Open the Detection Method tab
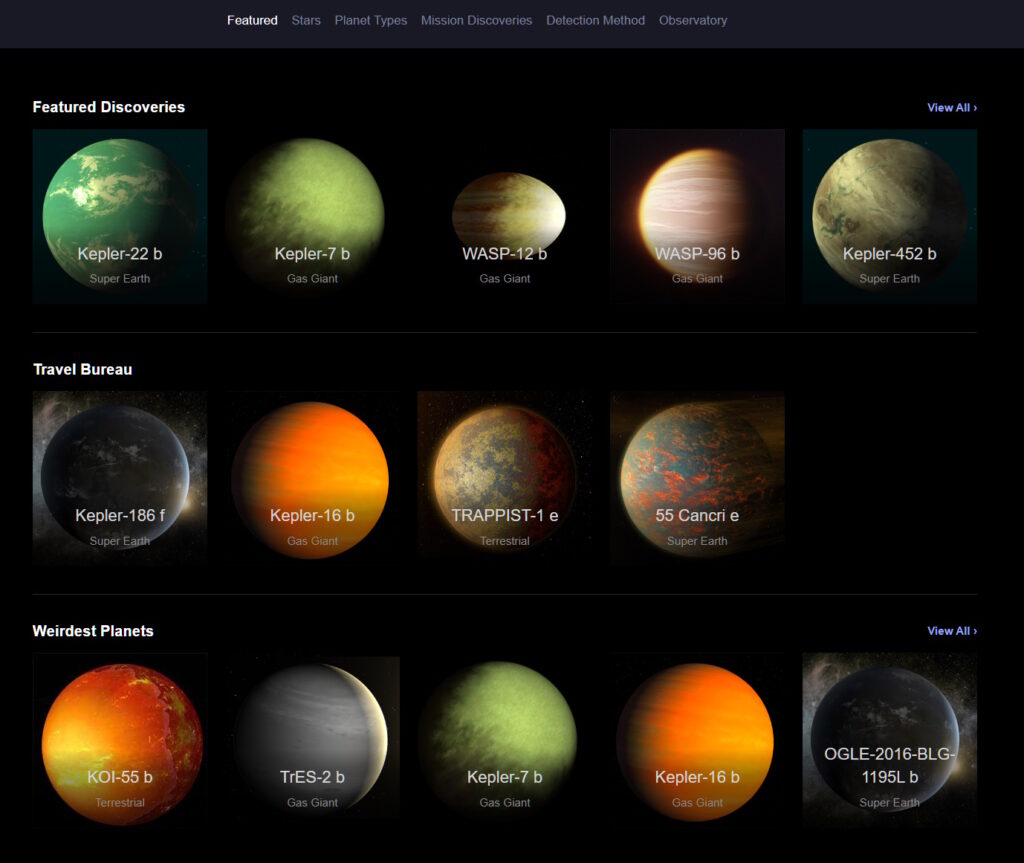This screenshot has height=863, width=1024. pyautogui.click(x=595, y=20)
